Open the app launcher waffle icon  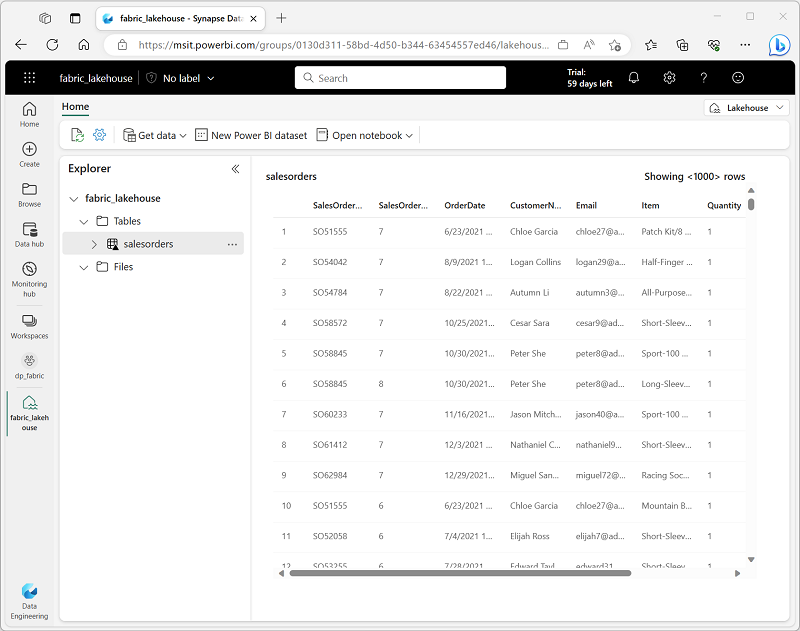pos(29,78)
